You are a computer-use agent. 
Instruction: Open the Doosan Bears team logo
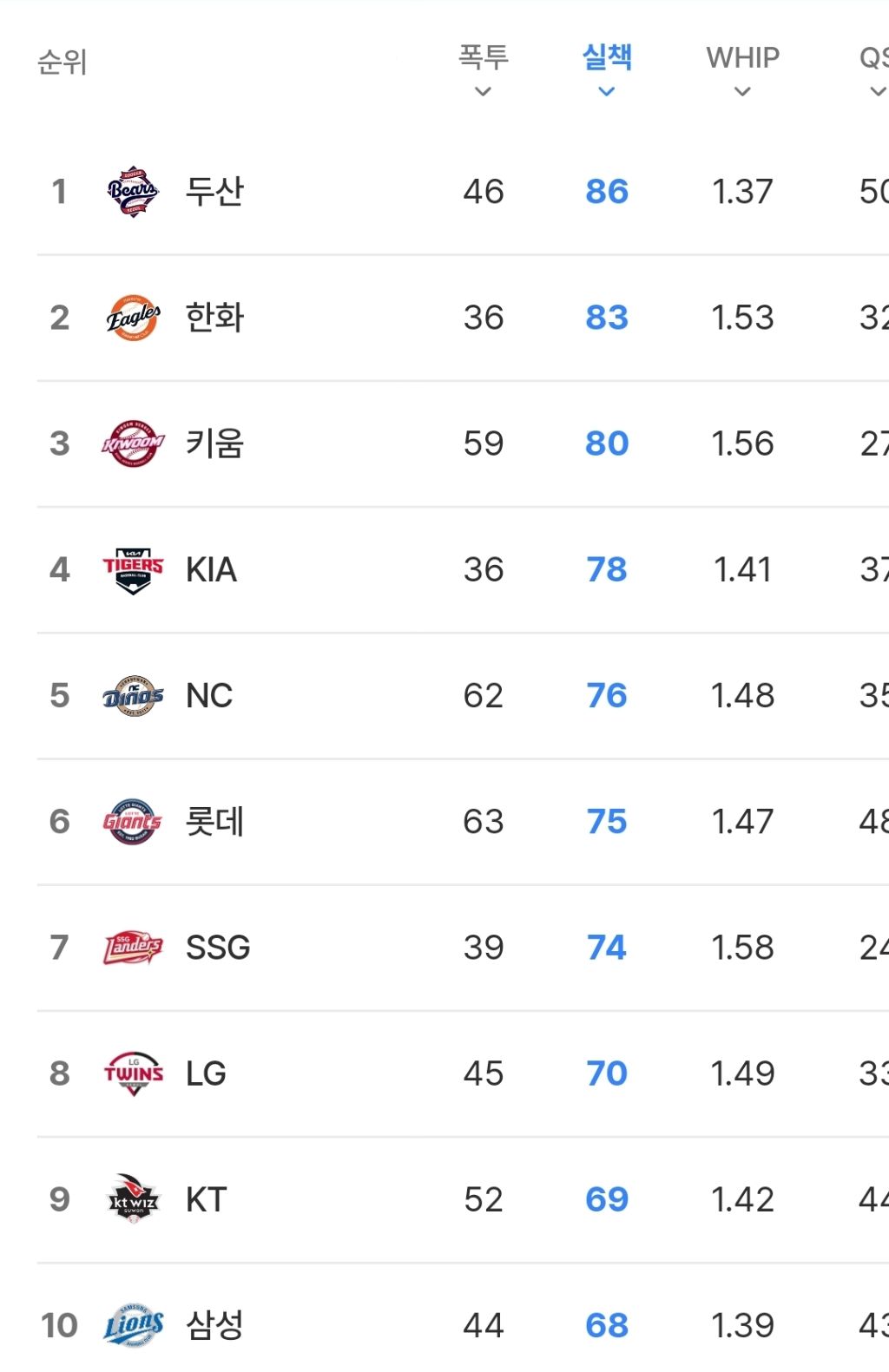133,192
